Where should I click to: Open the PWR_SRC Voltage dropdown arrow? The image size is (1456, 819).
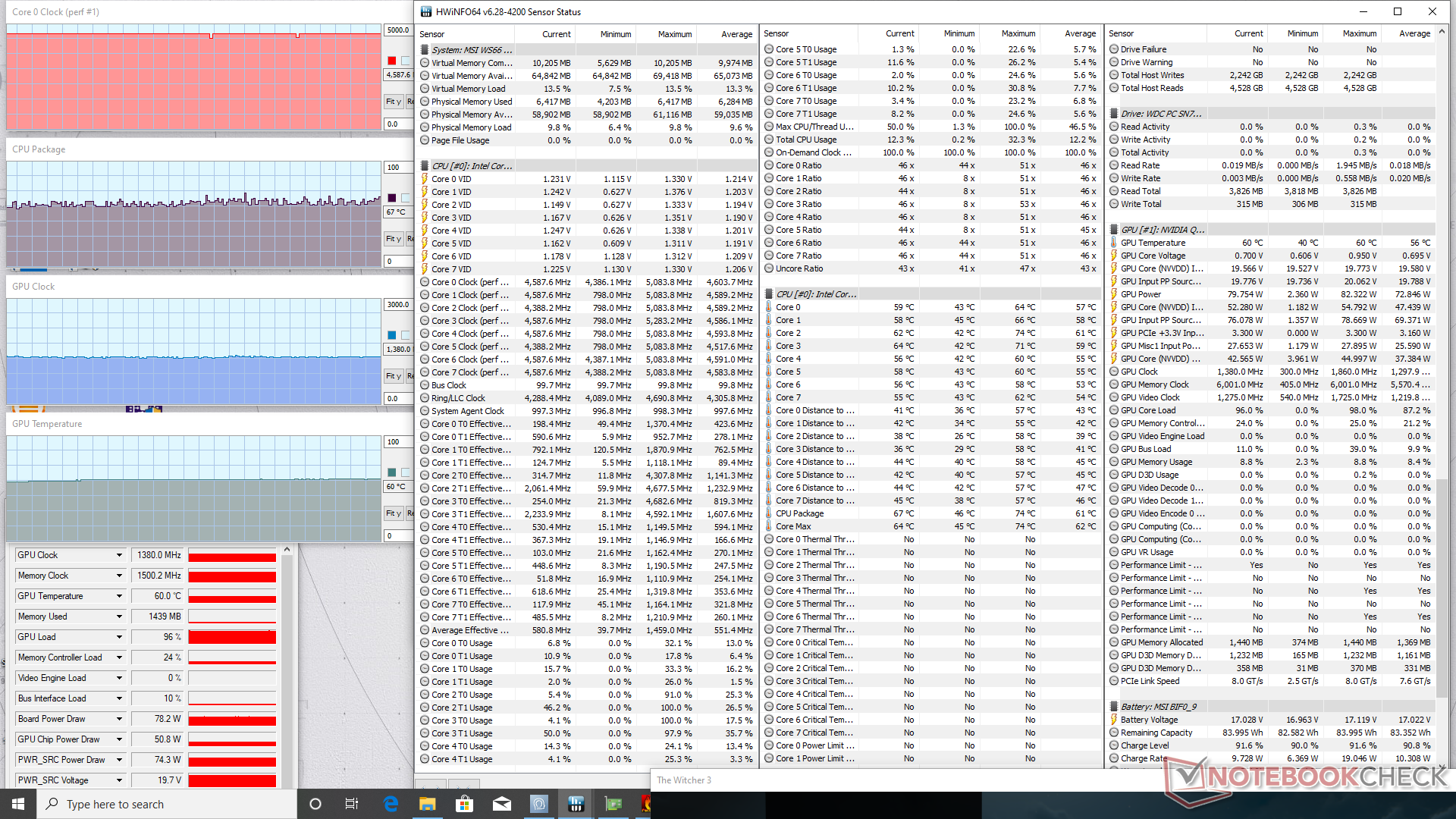(119, 780)
